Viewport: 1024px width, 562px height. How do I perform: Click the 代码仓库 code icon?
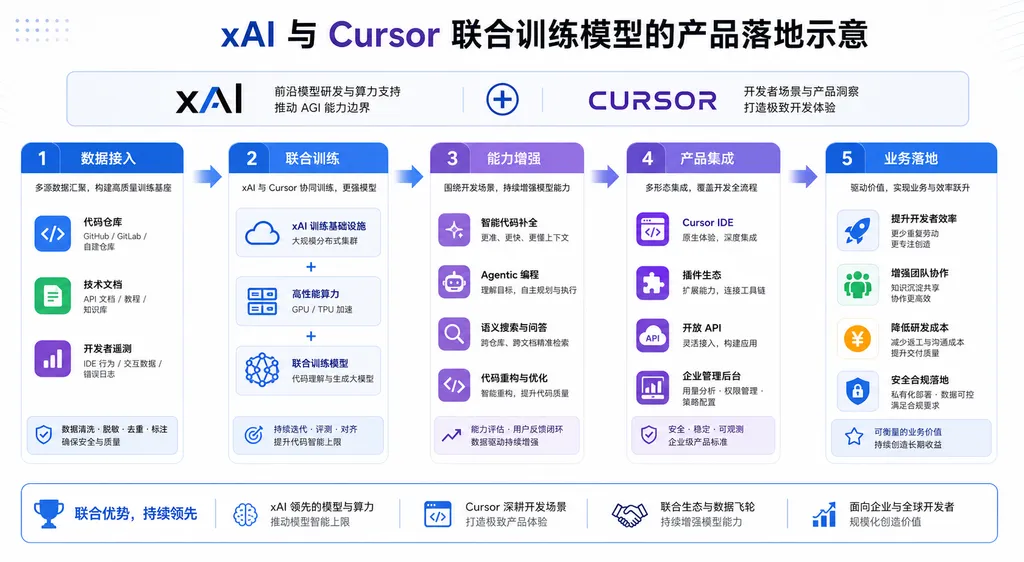pos(52,233)
